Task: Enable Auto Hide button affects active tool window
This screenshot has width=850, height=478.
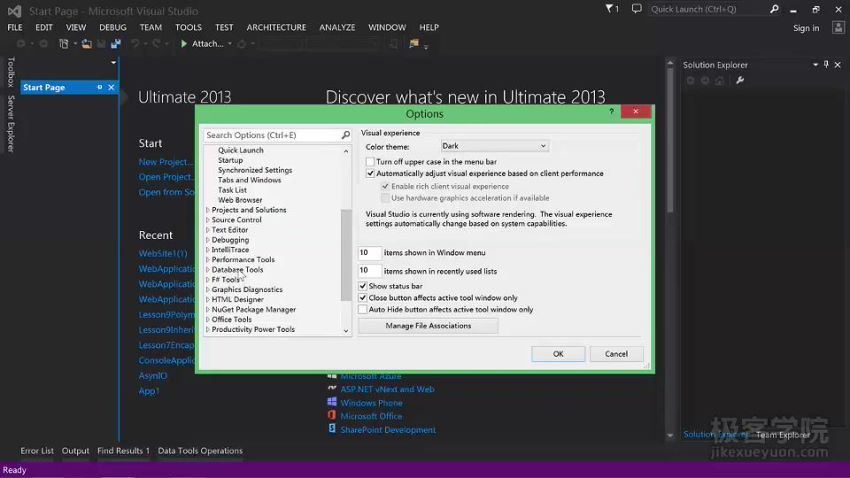Action: point(363,309)
